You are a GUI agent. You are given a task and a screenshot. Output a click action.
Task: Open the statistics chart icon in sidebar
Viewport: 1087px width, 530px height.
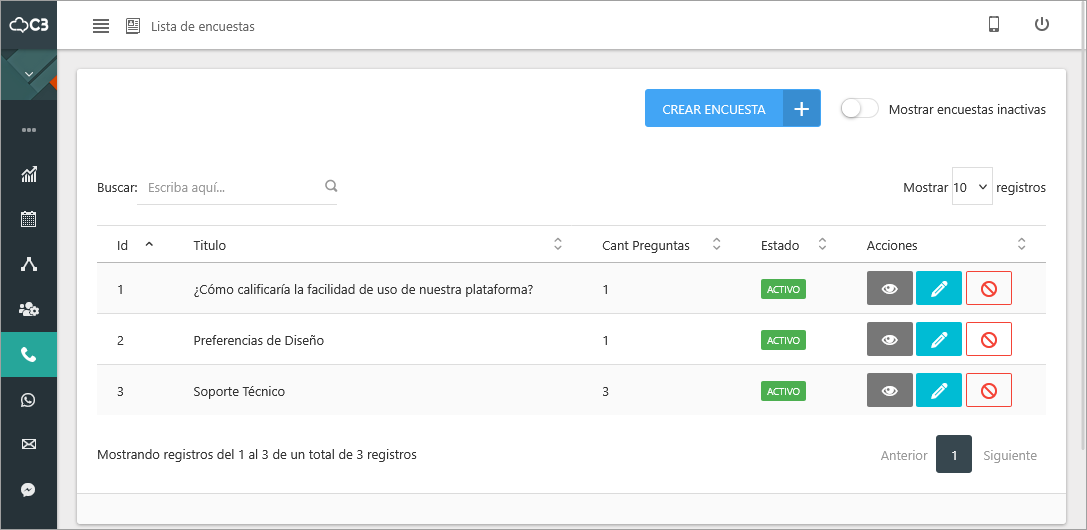click(x=29, y=174)
